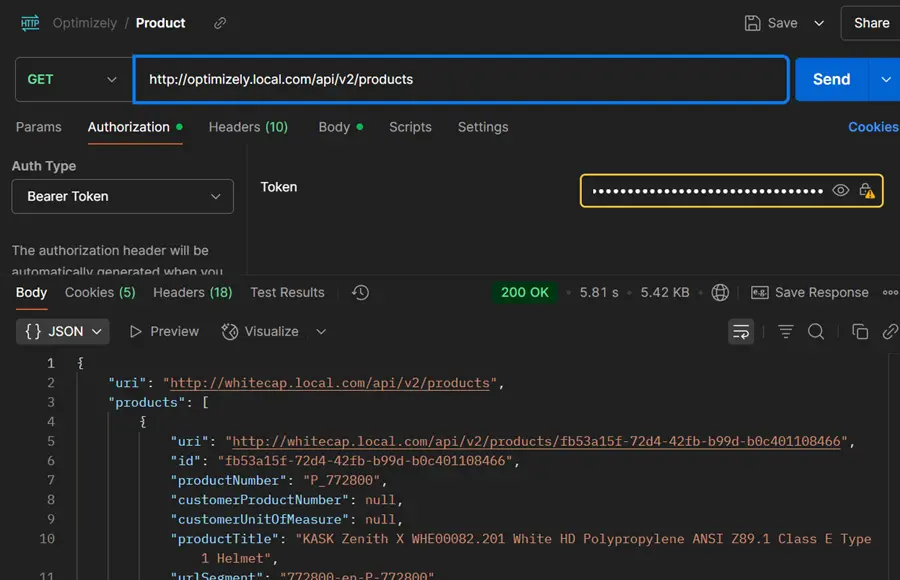Open the product uri link on line 5
Viewport: 900px width, 580px height.
(x=536, y=441)
